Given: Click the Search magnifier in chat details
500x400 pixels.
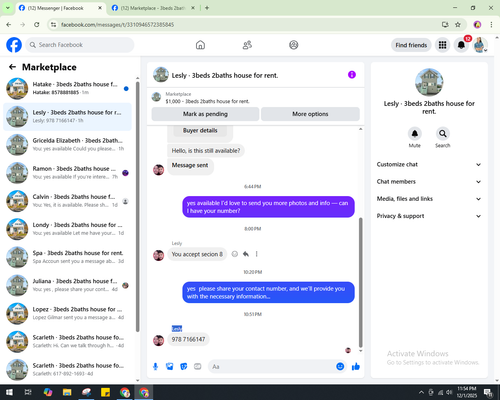Looking at the screenshot, I should [x=443, y=134].
